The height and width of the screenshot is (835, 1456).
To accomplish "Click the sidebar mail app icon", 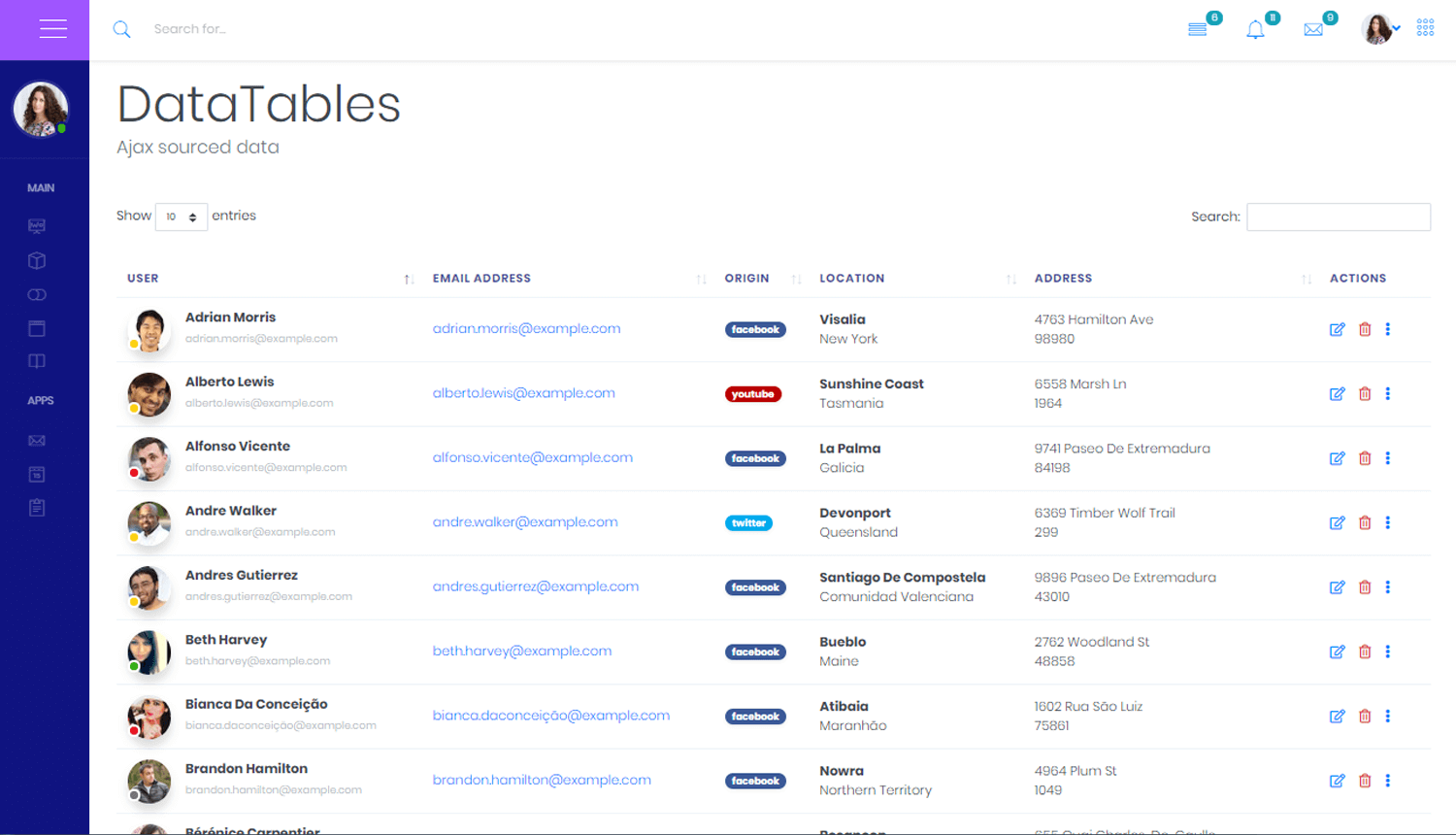I will click(37, 441).
